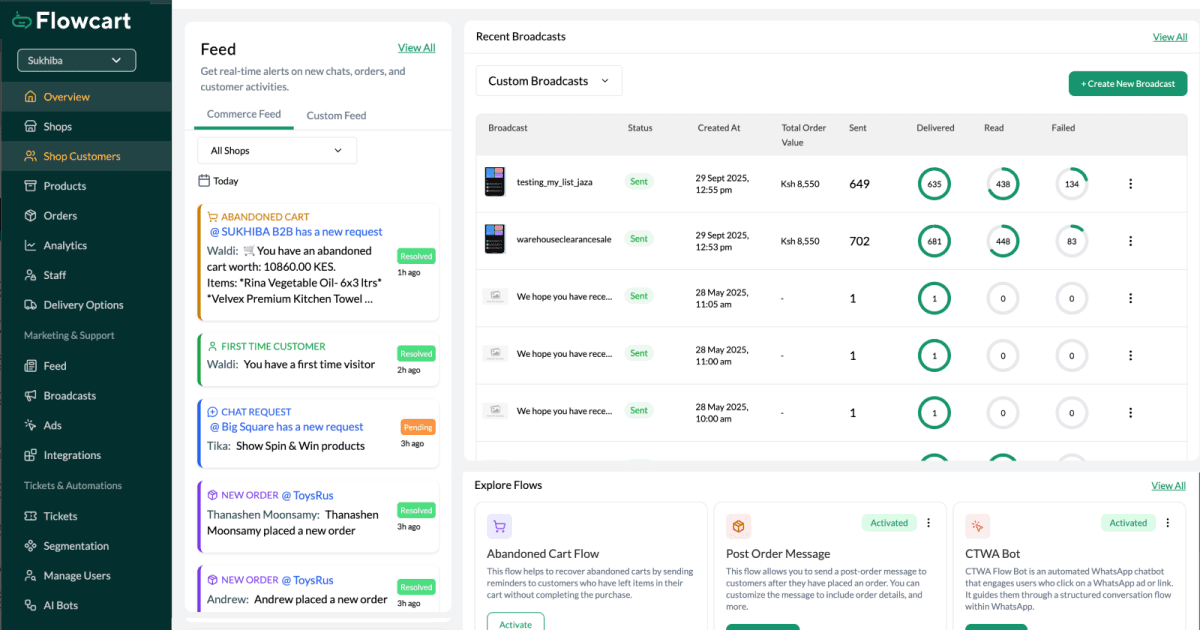Click View All link in Feed panel

coord(416,48)
